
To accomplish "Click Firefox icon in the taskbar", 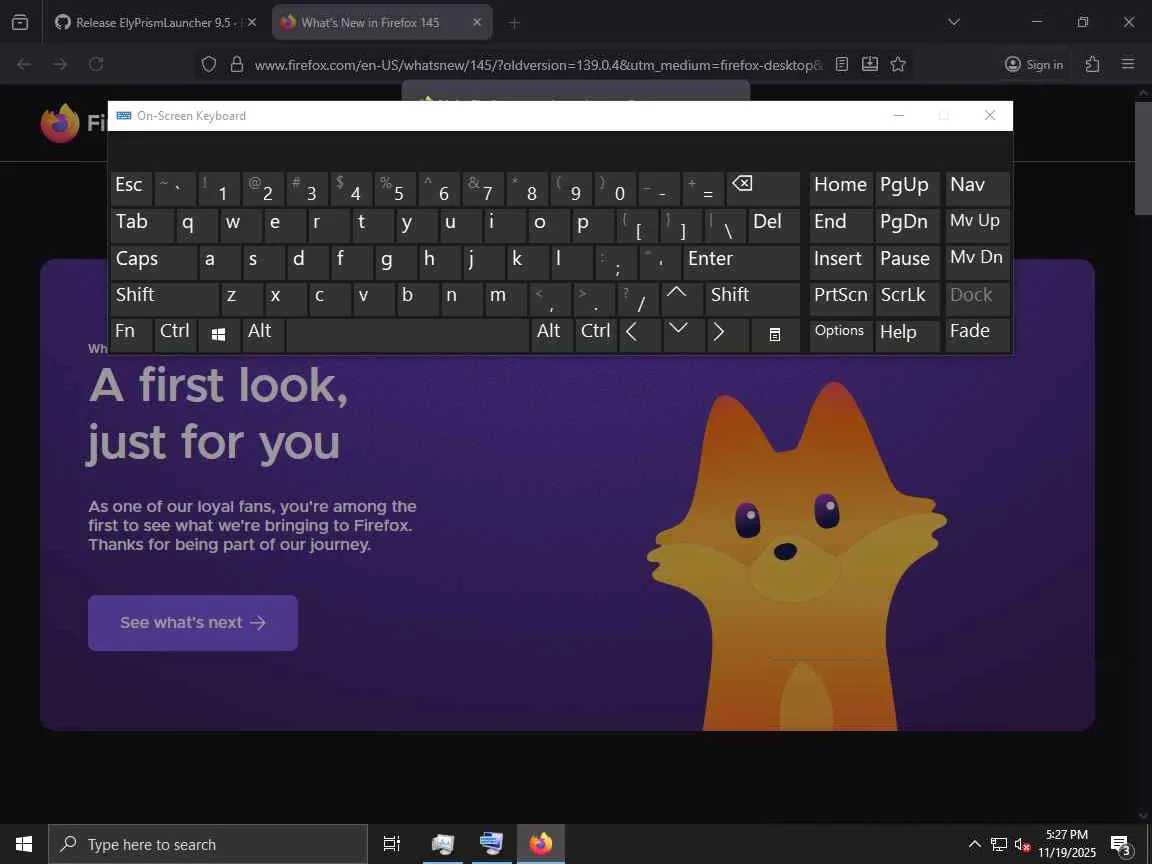I will click(x=541, y=843).
